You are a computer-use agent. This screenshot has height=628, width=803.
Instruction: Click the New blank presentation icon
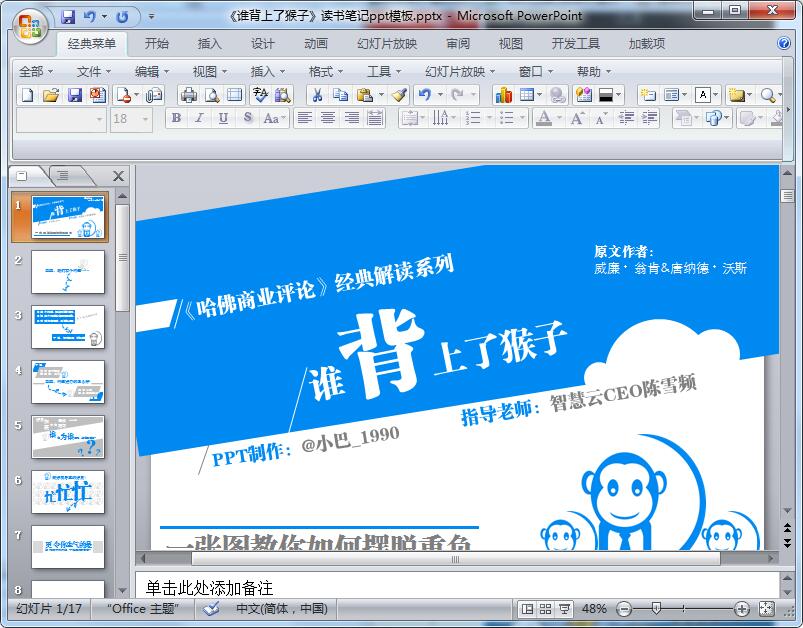[28, 95]
